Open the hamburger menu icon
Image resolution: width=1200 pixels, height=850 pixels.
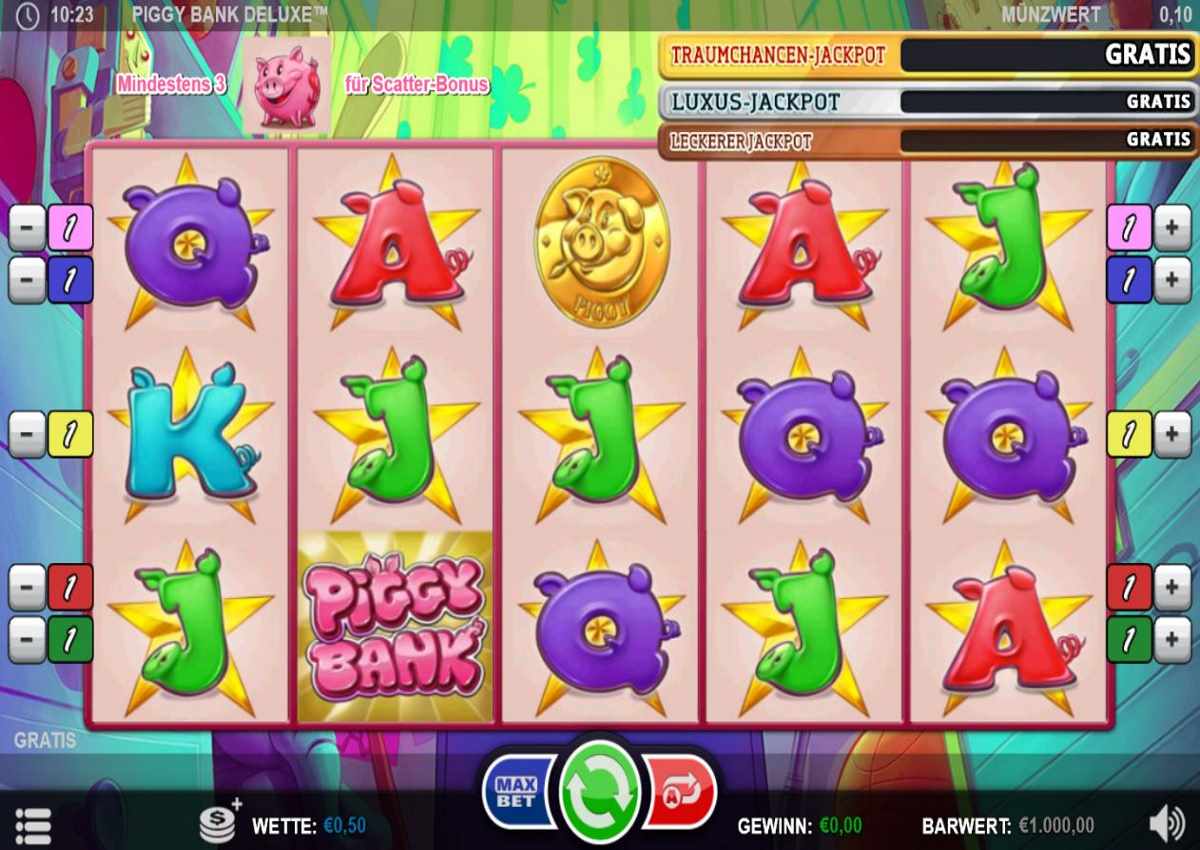33,826
